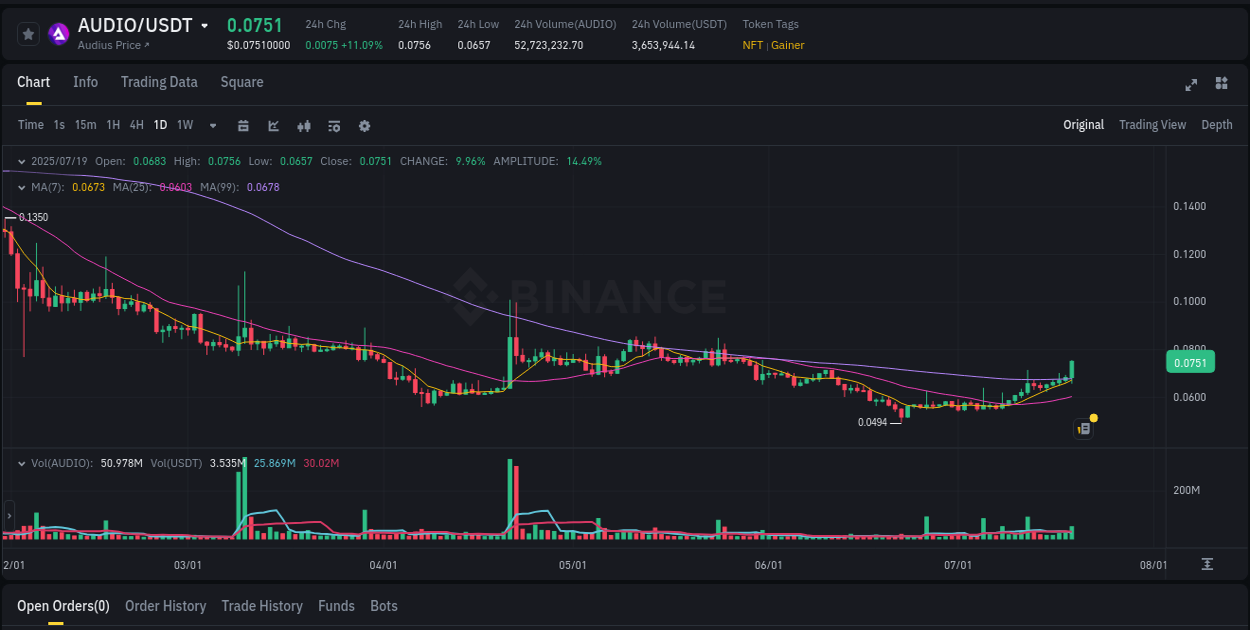1250x630 pixels.
Task: Open the calendar date range picker
Action: (243, 125)
